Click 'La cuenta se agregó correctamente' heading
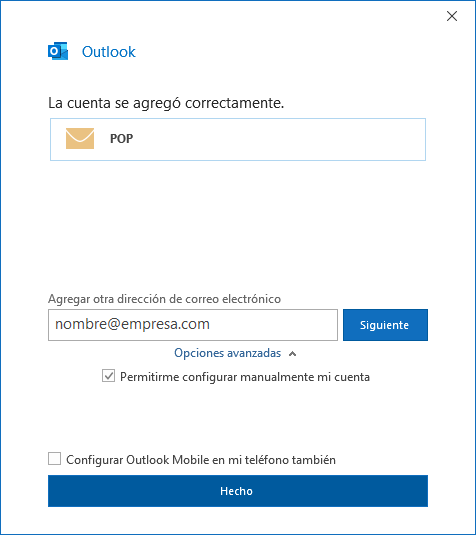 click(x=166, y=103)
